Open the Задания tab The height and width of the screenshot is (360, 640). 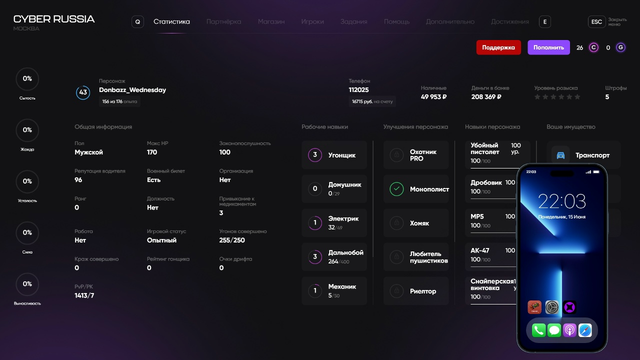[354, 22]
